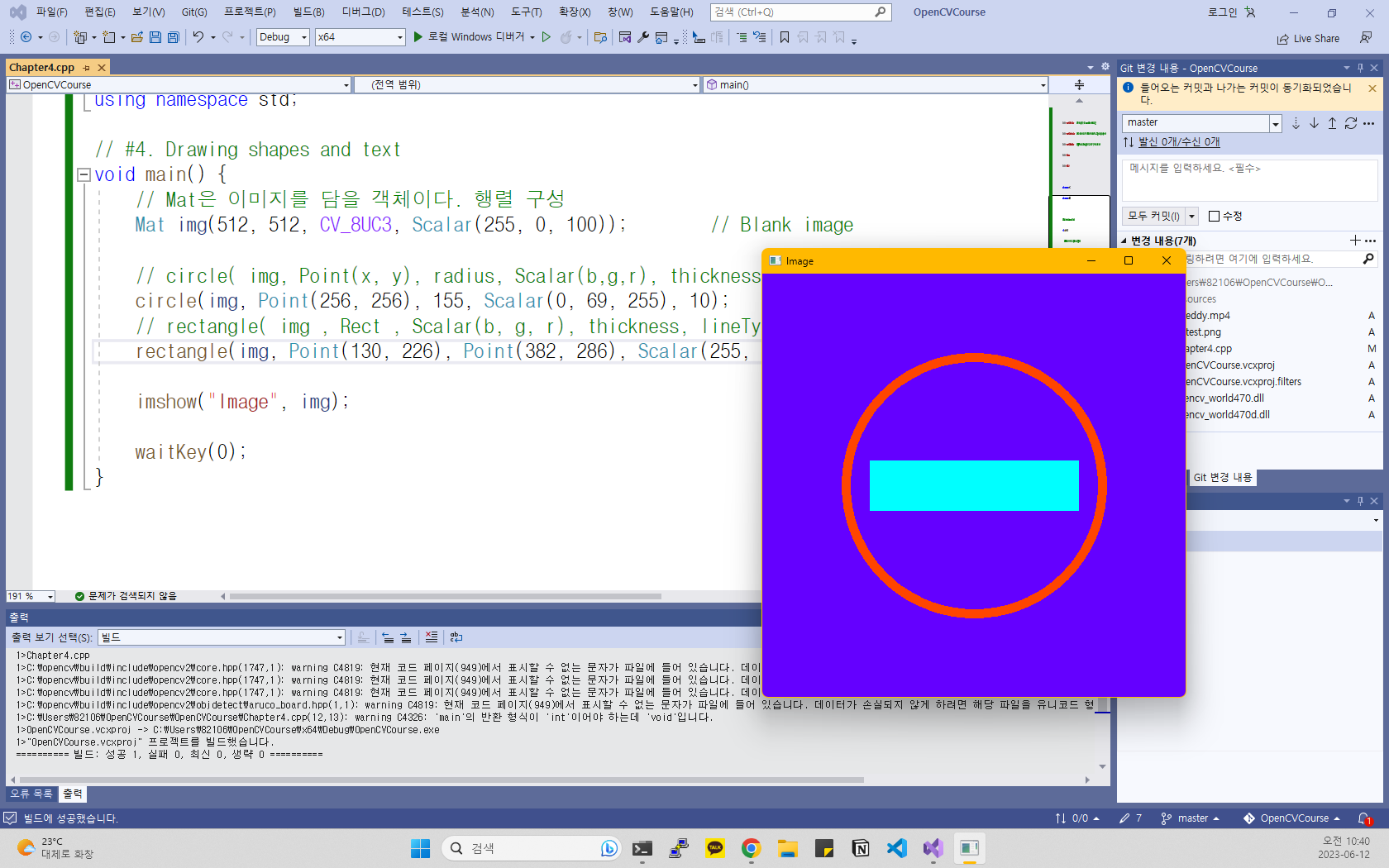Pull commits with solid down arrow icon
Image resolution: width=1389 pixels, height=868 pixels.
[x=1314, y=123]
